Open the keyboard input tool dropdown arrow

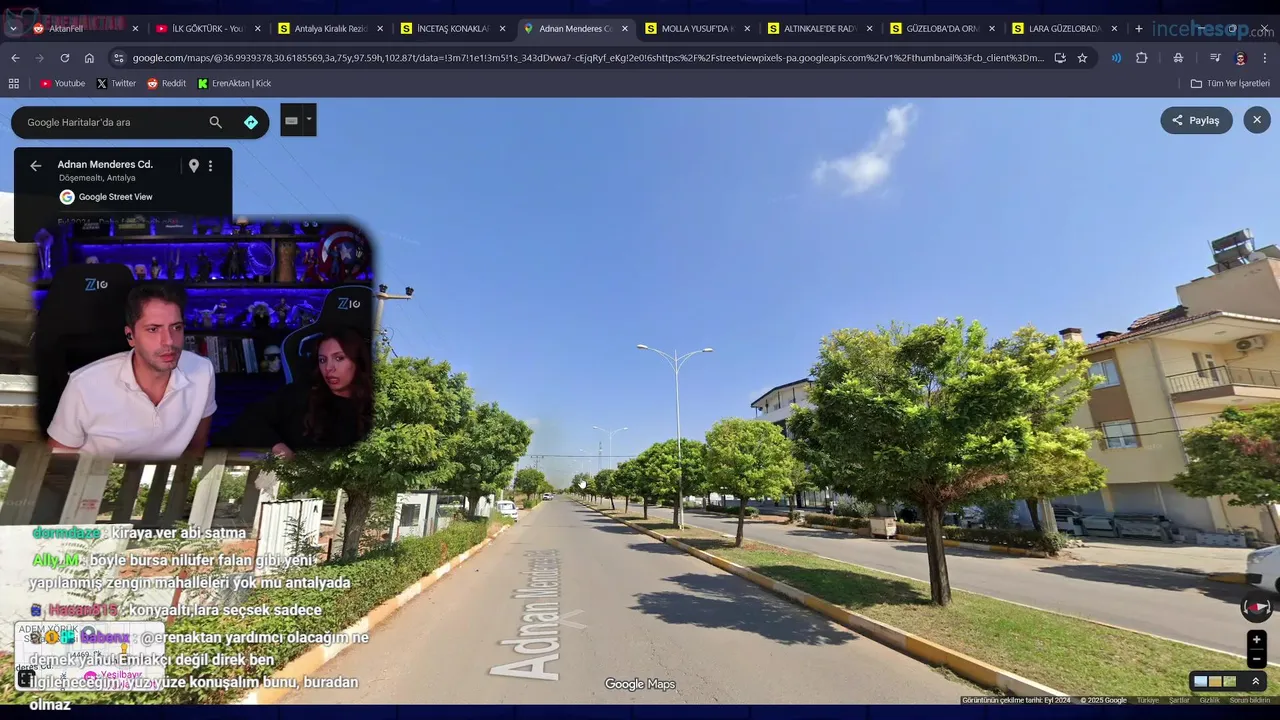point(309,119)
